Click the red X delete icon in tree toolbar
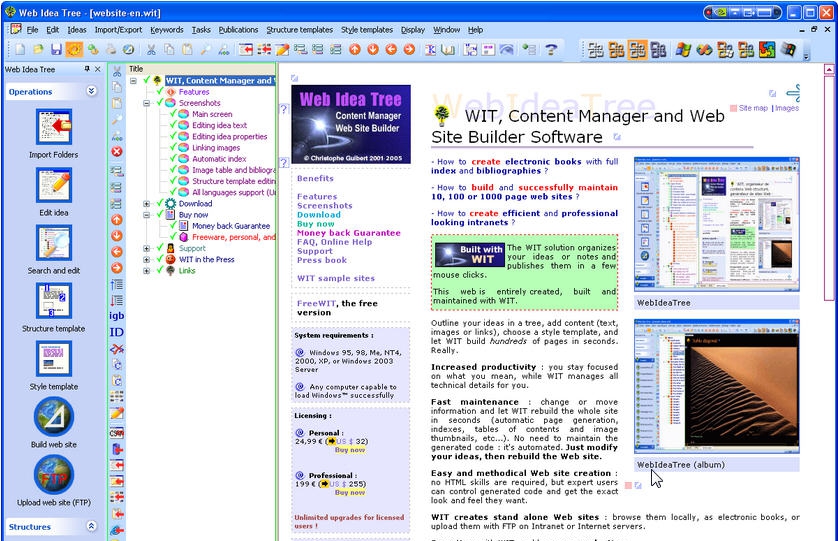Screen dimensions: 838x541 click(x=117, y=152)
